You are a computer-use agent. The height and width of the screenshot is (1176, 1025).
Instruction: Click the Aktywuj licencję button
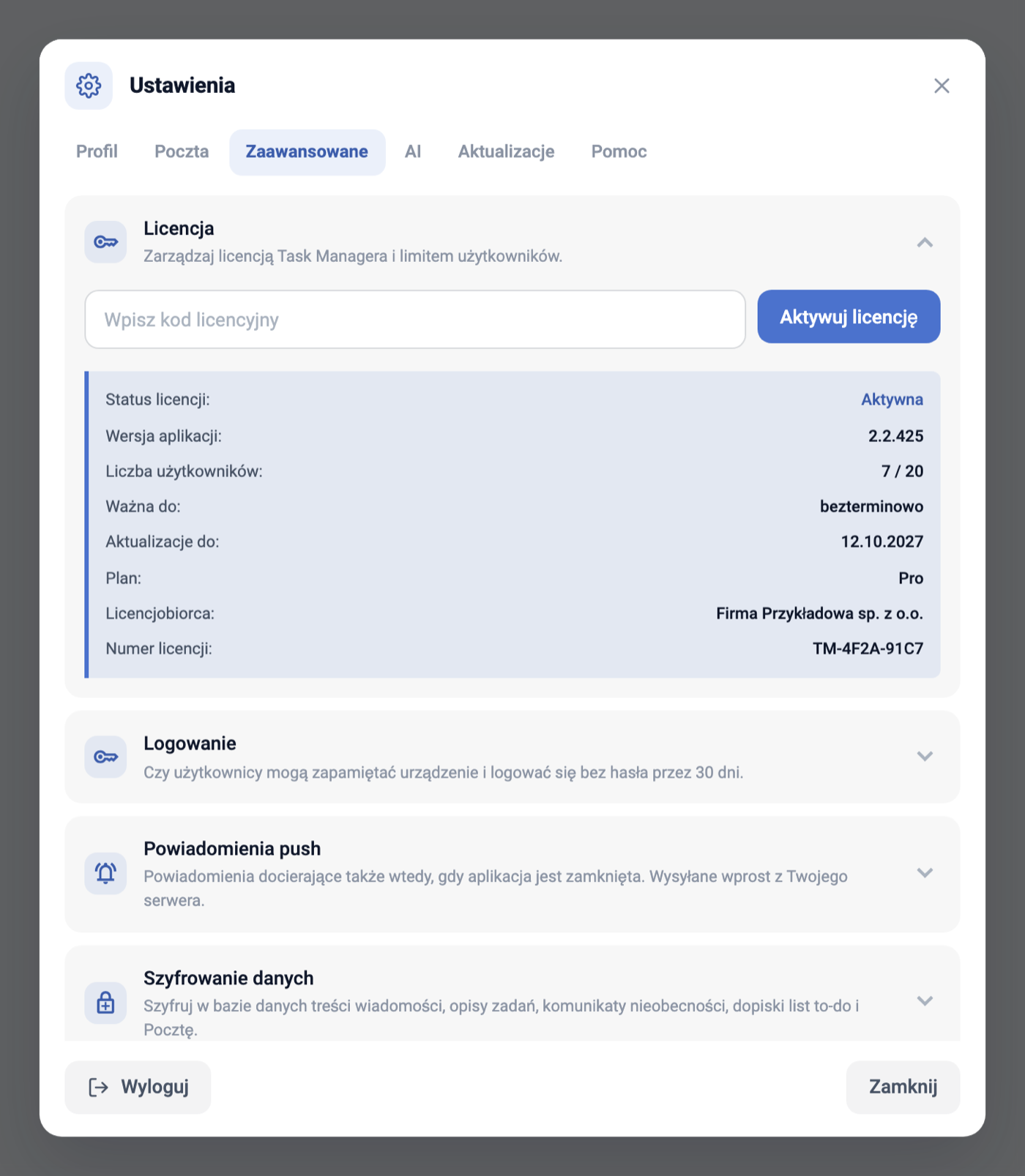[849, 317]
